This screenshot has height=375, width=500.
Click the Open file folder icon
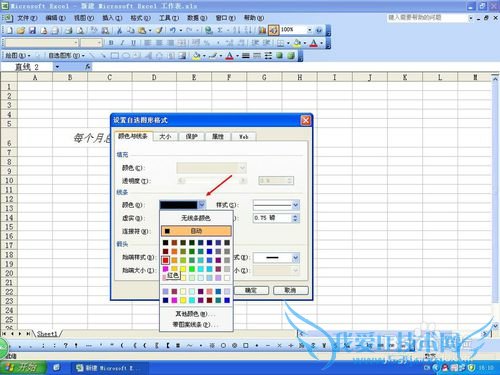[x=21, y=30]
